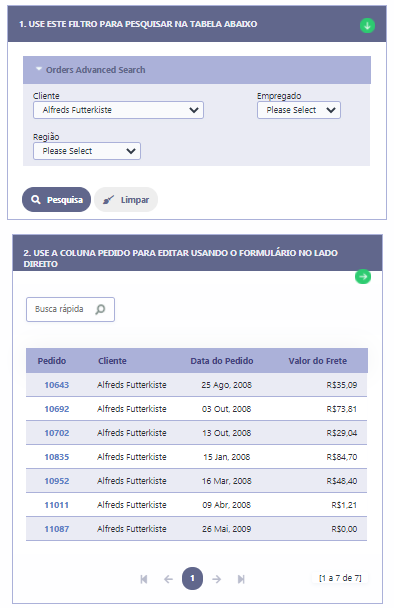Click the Pesquisa button

coord(56,200)
